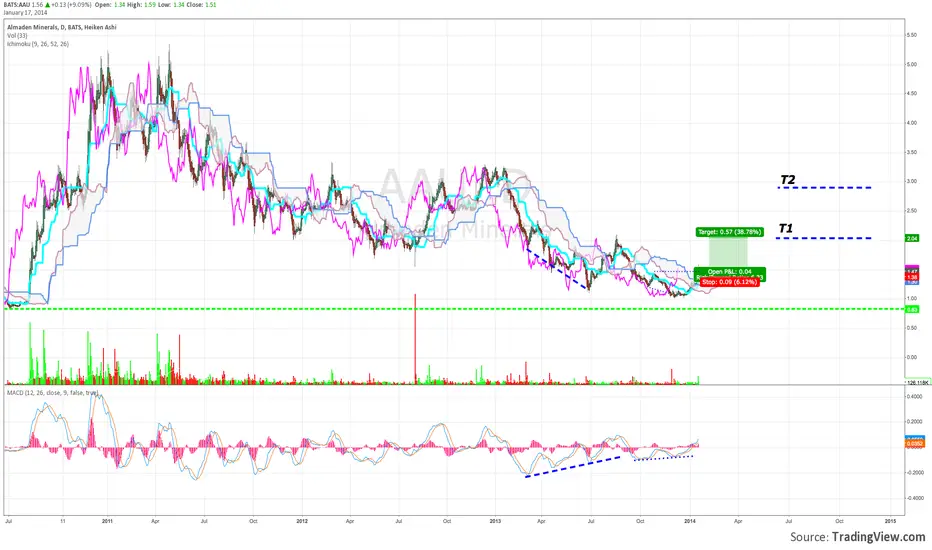The height and width of the screenshot is (550, 932).
Task: Click the green 2.04 price axis marker
Action: coord(911,238)
